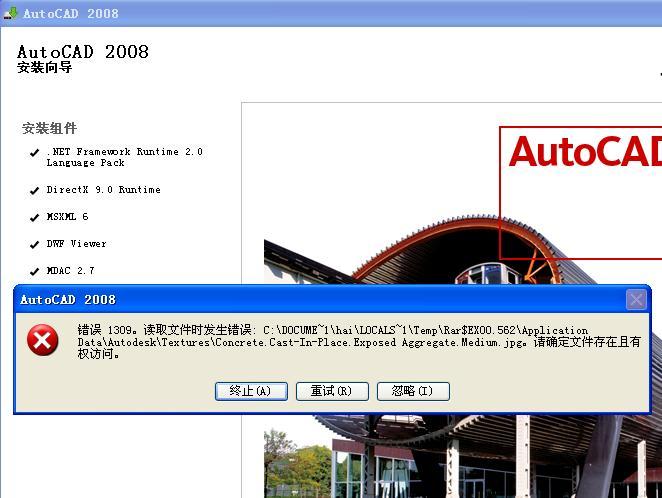Click the 安装组件 heading
This screenshot has height=498, width=662.
click(x=49, y=128)
